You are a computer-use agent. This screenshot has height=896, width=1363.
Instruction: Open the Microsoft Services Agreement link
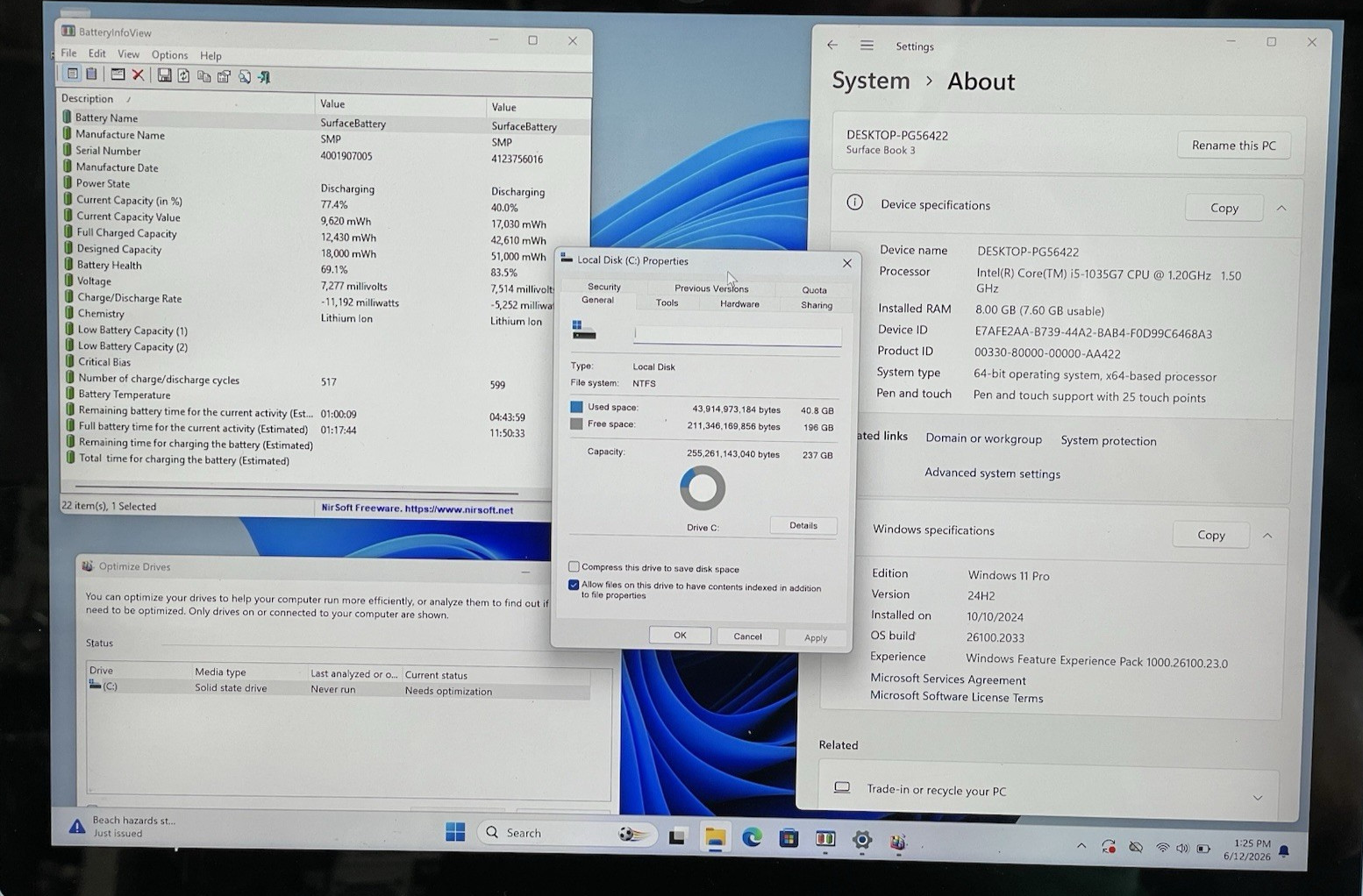pos(947,679)
